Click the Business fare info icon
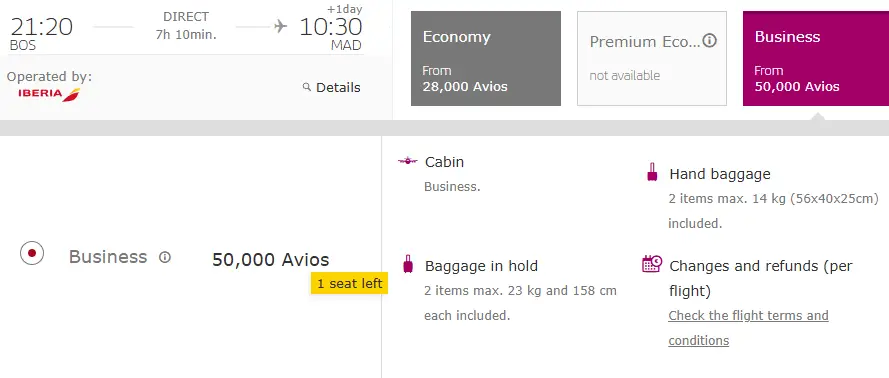 [165, 257]
